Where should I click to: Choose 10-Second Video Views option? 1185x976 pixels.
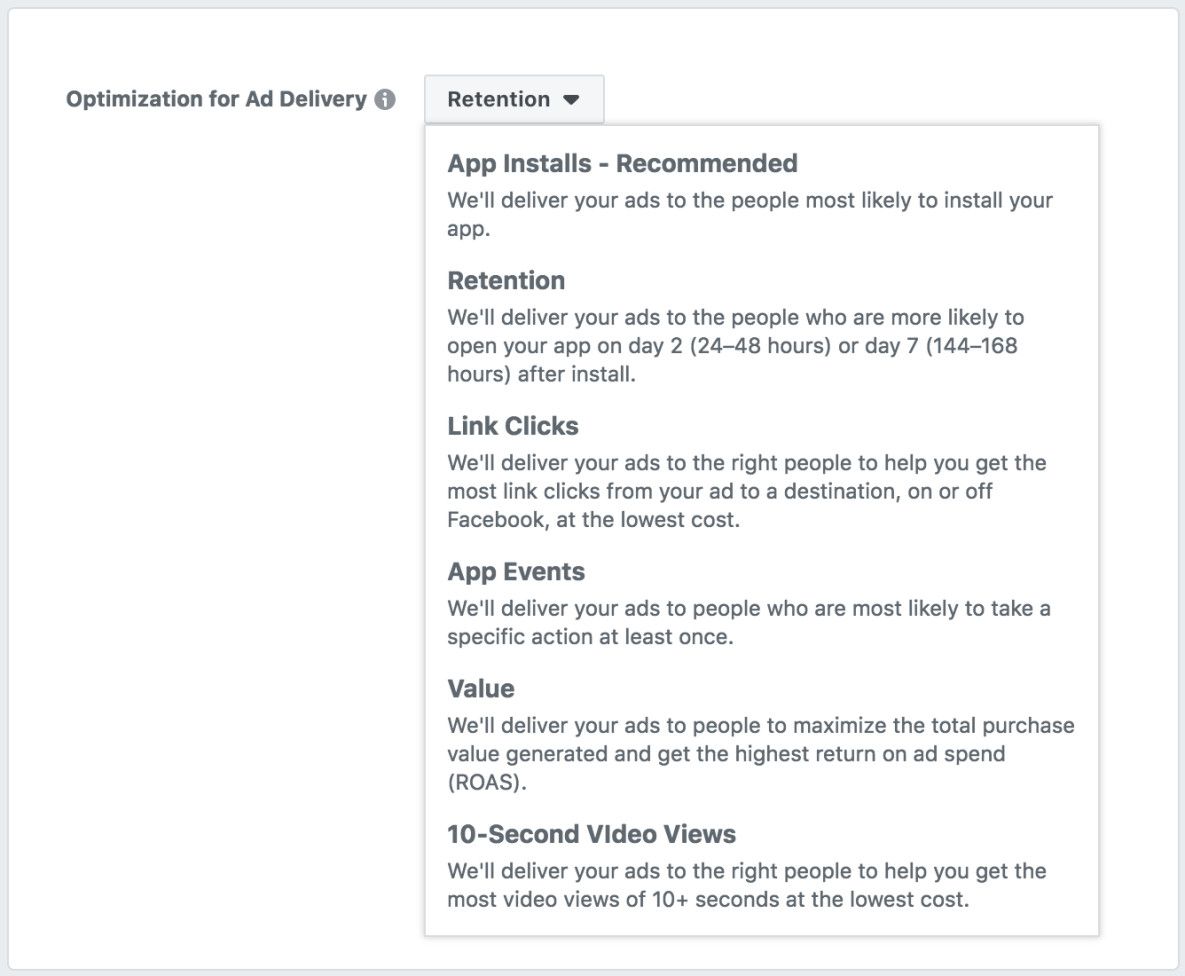coord(591,834)
